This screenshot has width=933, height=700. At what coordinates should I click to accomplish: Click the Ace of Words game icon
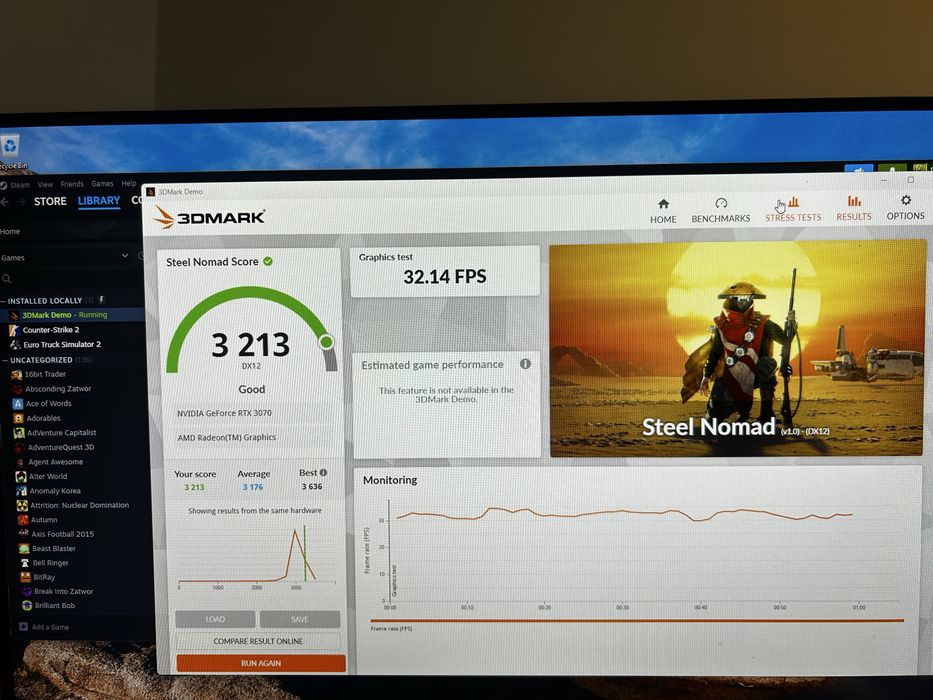[x=18, y=404]
